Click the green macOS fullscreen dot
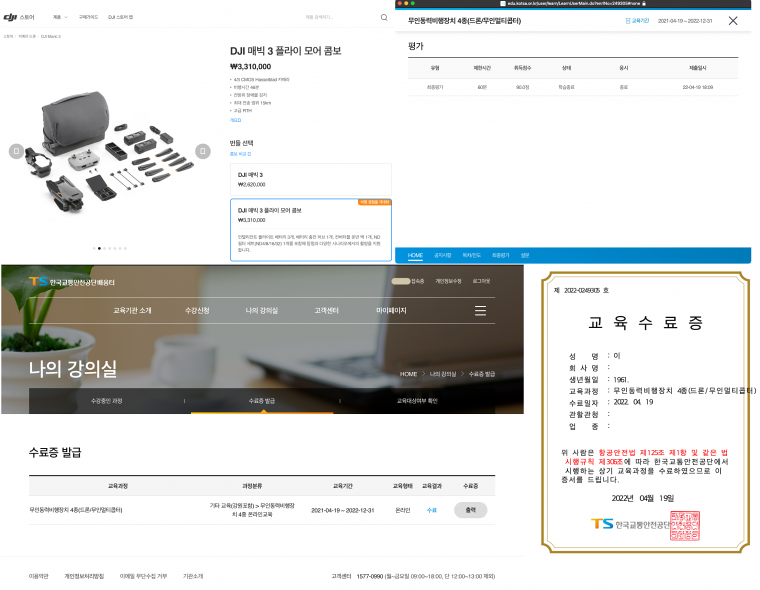 tap(412, 3)
